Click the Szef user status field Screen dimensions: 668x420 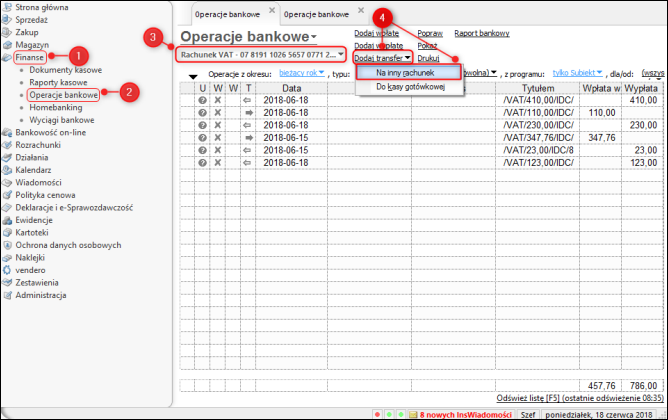coord(528,414)
